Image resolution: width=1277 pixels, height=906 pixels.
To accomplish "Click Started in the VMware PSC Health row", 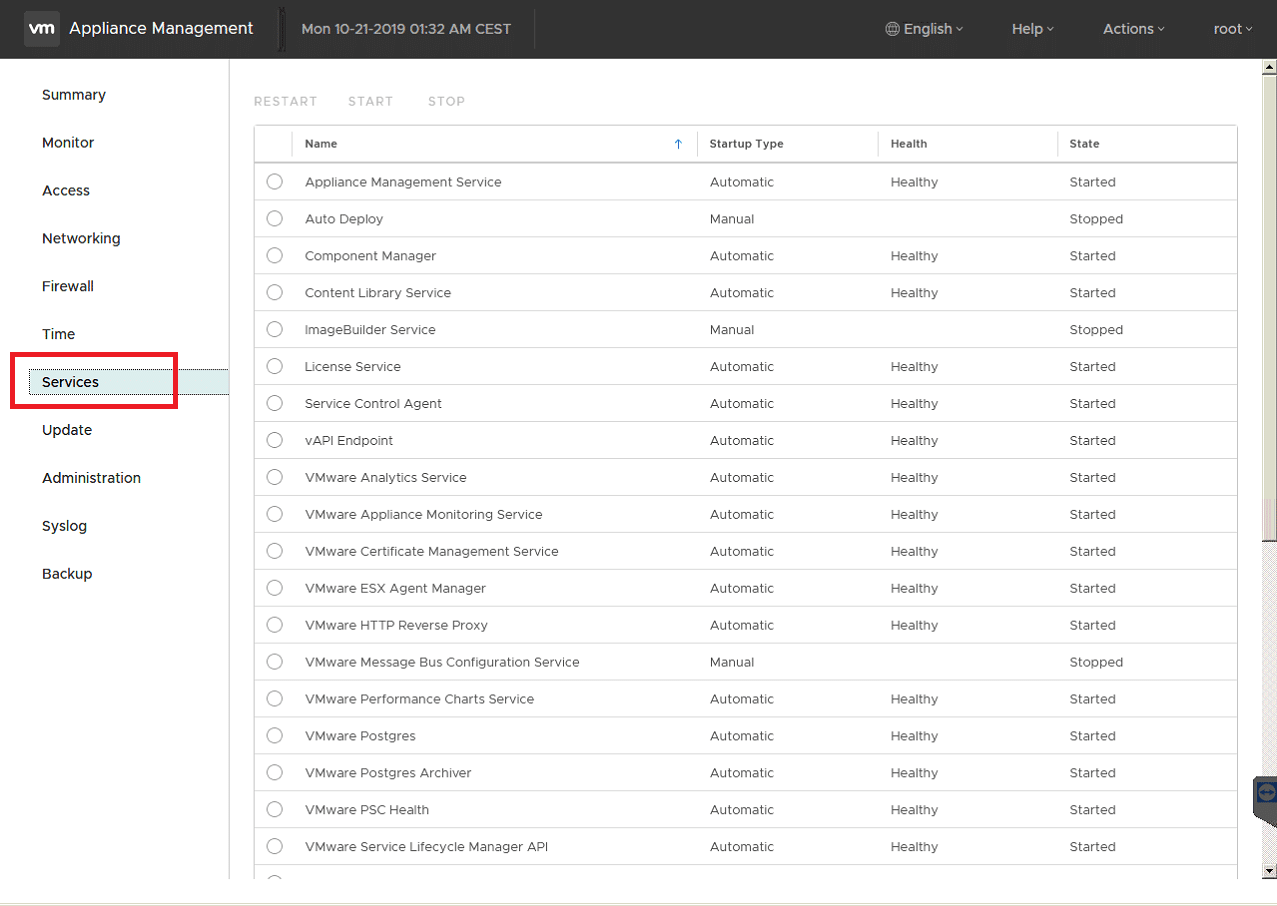I will click(1092, 811).
